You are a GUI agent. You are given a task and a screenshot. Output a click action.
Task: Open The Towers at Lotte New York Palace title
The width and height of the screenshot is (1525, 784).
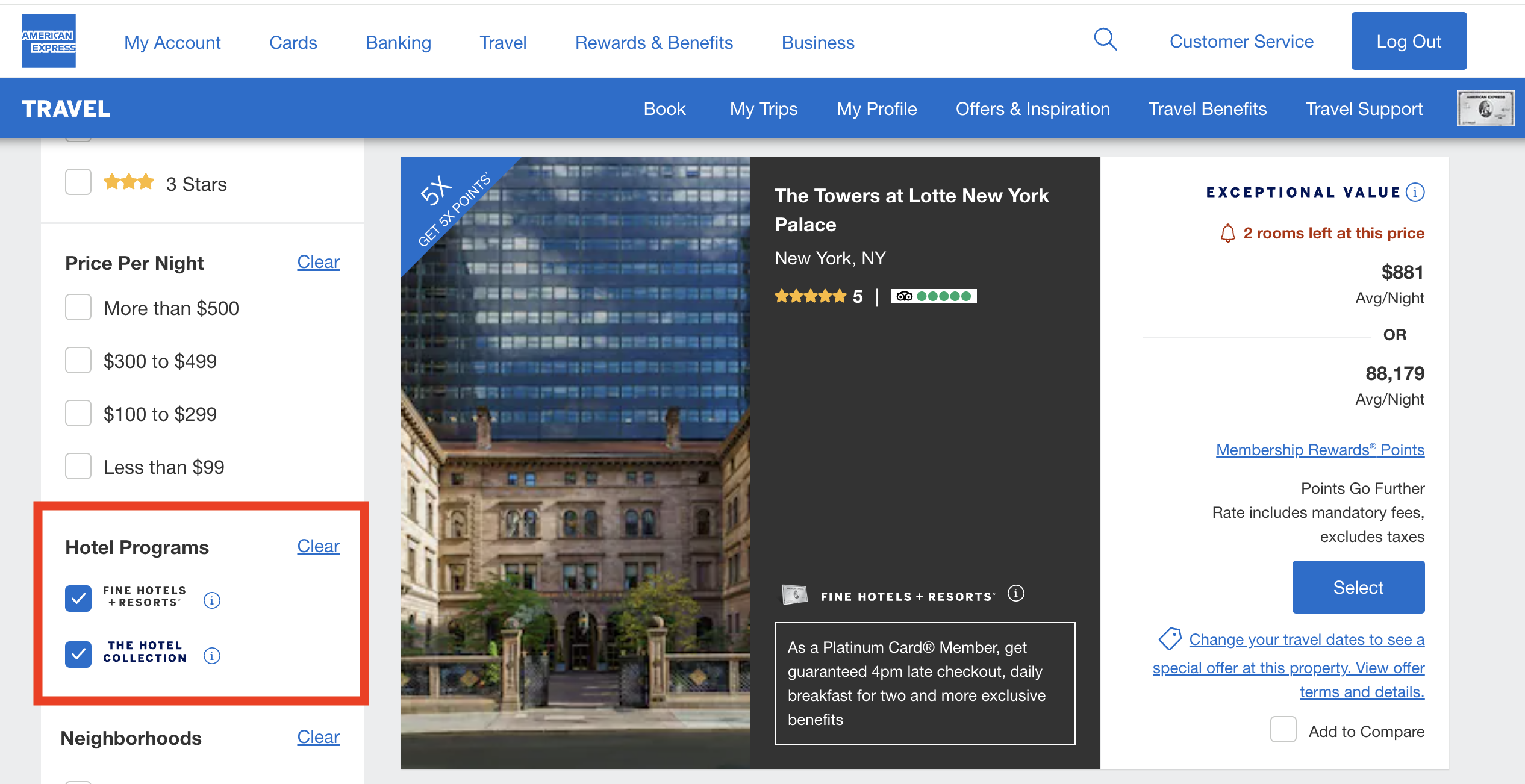[911, 210]
